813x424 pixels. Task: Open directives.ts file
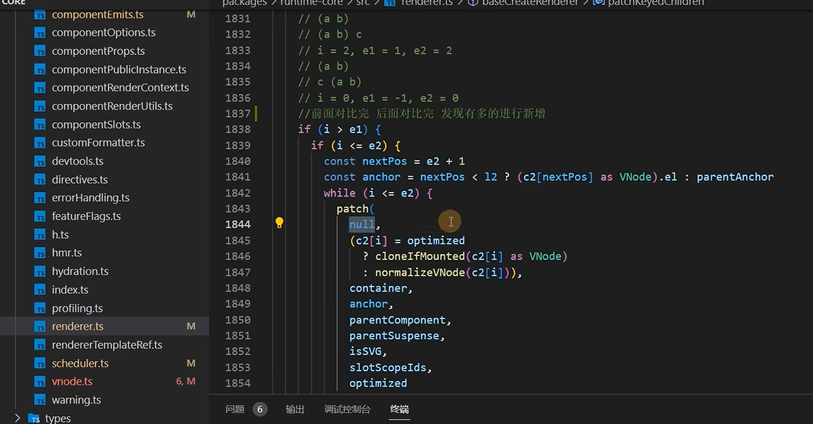tap(79, 180)
